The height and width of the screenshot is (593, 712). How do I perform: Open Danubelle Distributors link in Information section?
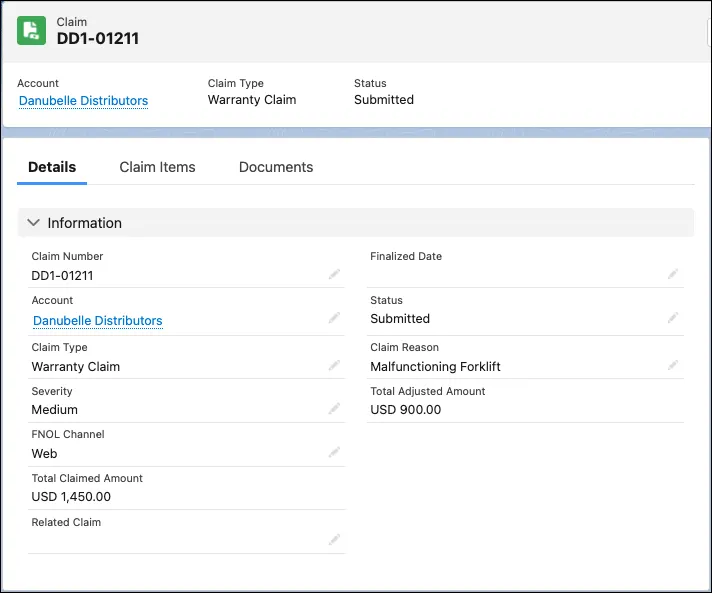point(98,321)
